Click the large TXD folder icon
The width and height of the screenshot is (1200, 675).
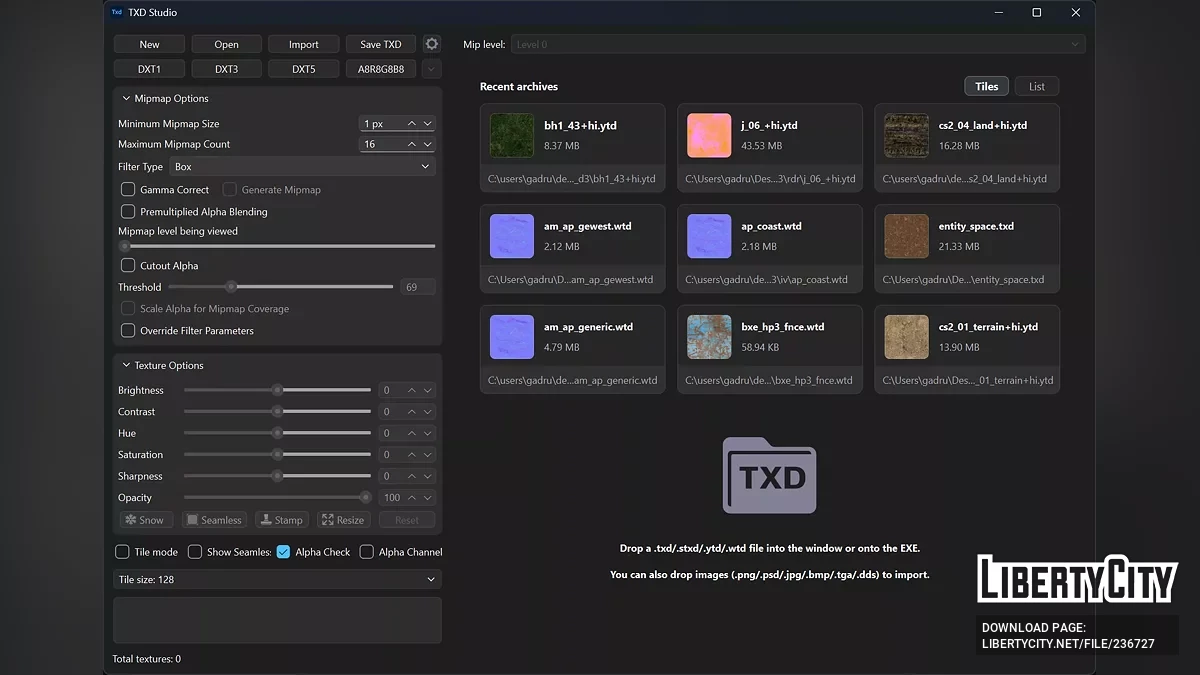coord(769,476)
